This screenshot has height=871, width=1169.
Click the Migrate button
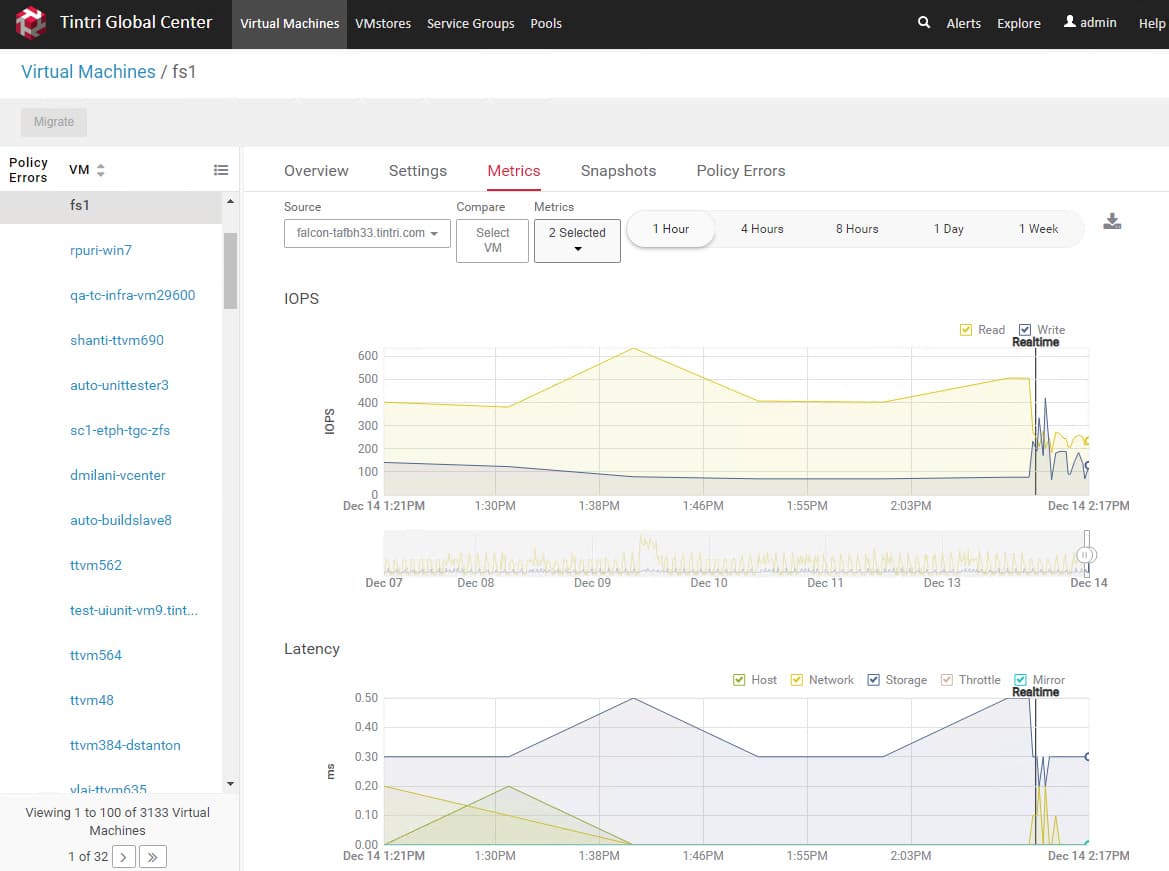coord(54,122)
